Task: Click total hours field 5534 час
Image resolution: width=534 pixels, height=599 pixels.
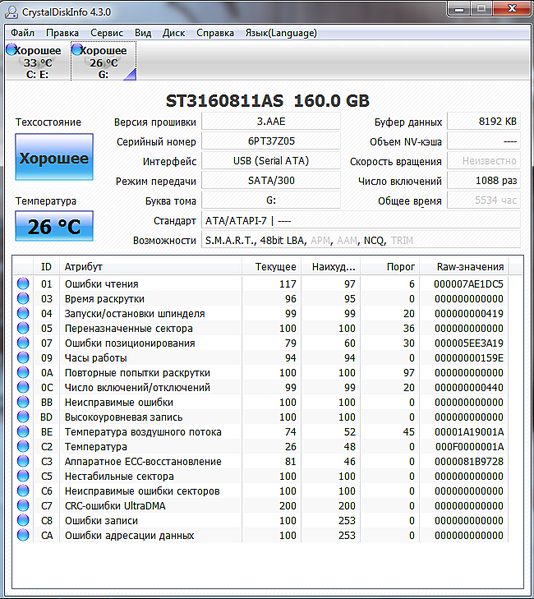Action: (484, 200)
